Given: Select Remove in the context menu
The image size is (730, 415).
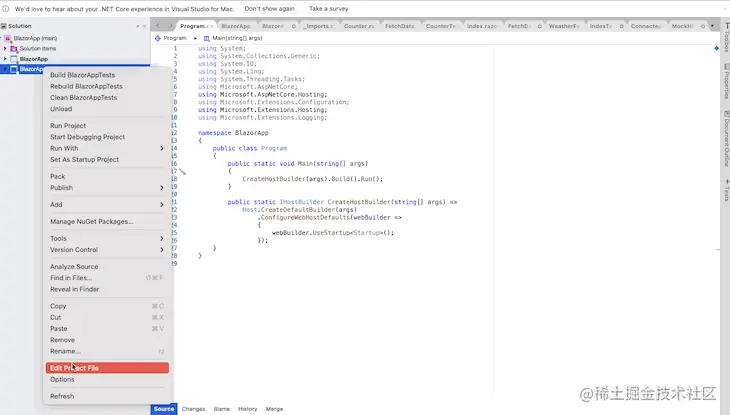Looking at the screenshot, I should pyautogui.click(x=107, y=340).
